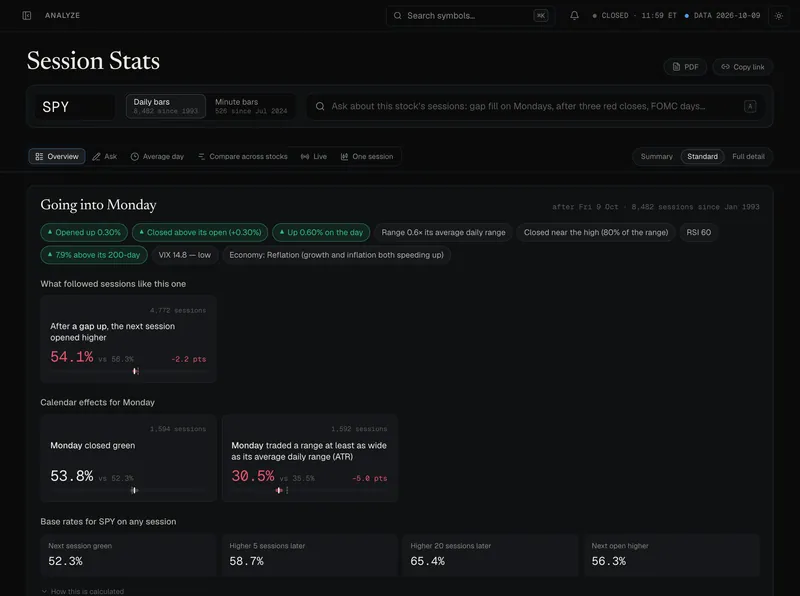This screenshot has width=800, height=596.
Task: Open the Ask tab
Action: [105, 157]
